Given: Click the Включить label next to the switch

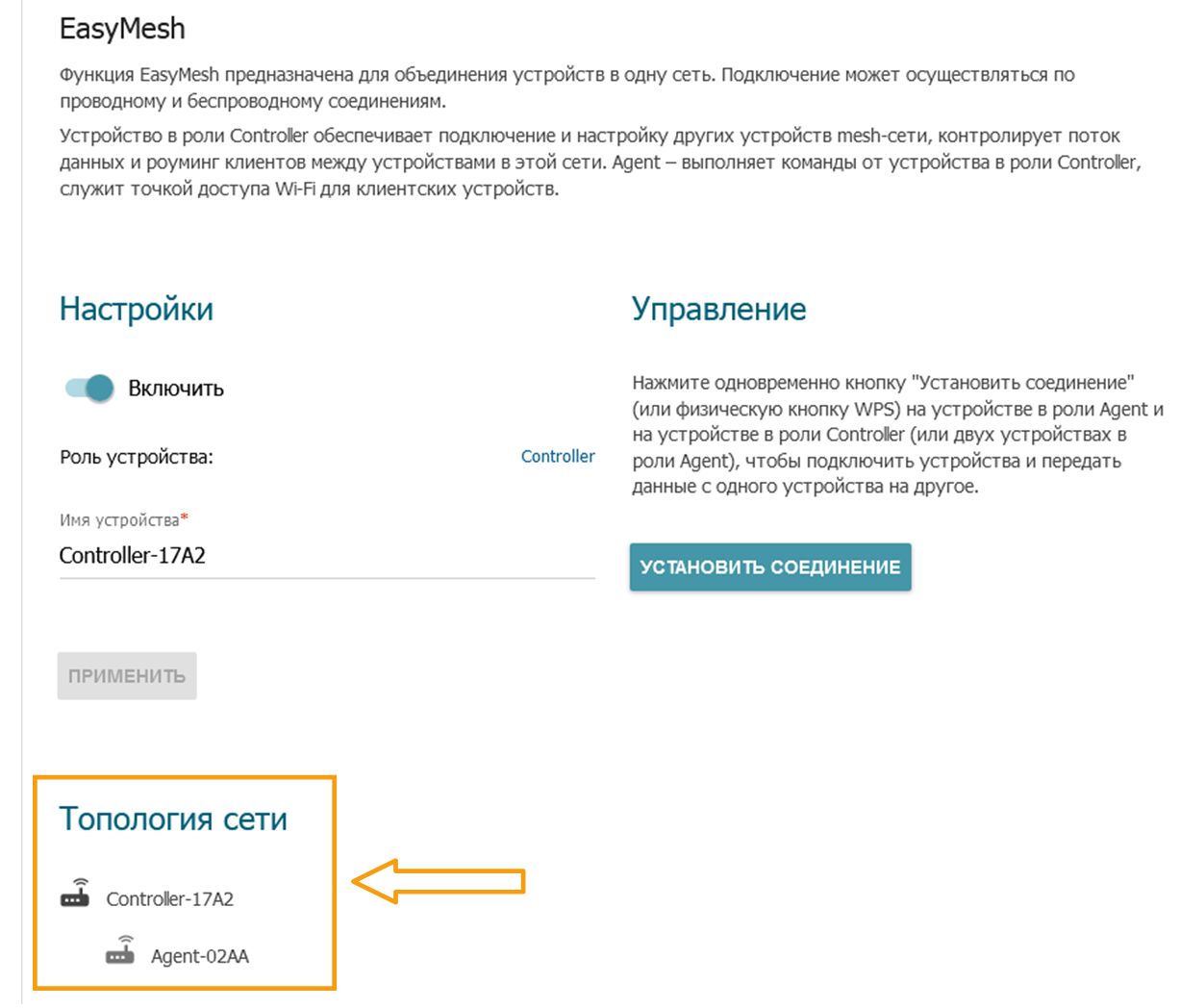Looking at the screenshot, I should [176, 389].
